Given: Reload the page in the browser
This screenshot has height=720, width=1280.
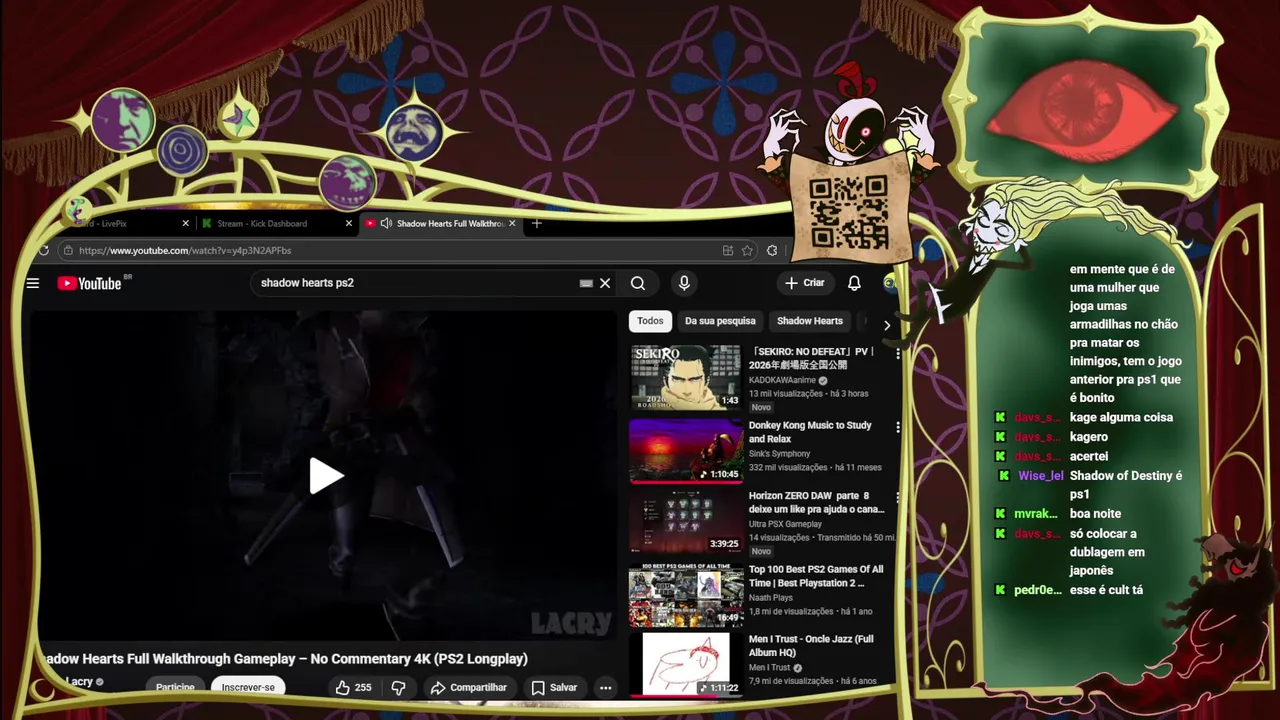Looking at the screenshot, I should tap(43, 250).
